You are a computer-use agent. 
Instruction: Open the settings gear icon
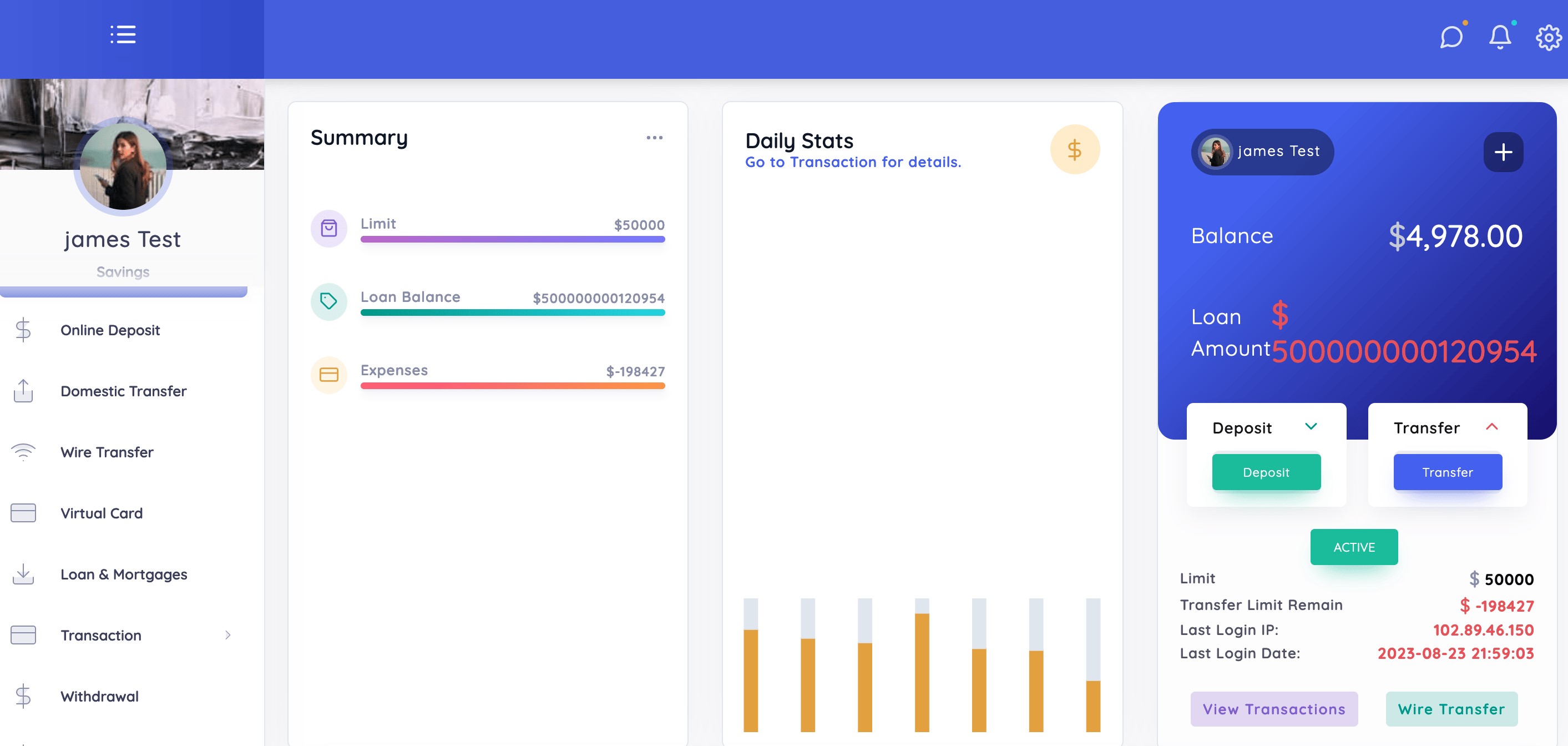click(1548, 38)
